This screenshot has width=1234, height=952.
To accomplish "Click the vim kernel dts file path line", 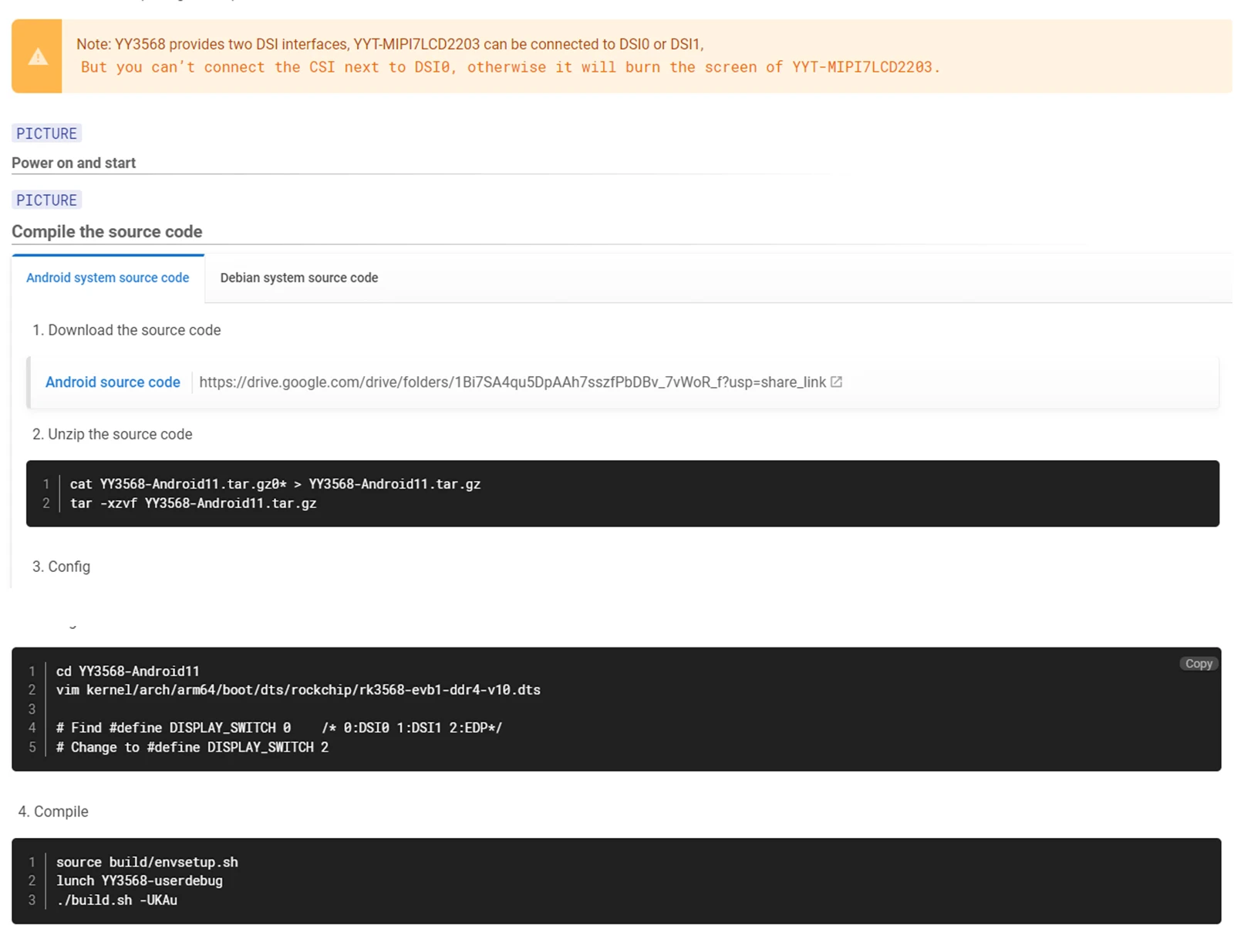I will point(298,690).
